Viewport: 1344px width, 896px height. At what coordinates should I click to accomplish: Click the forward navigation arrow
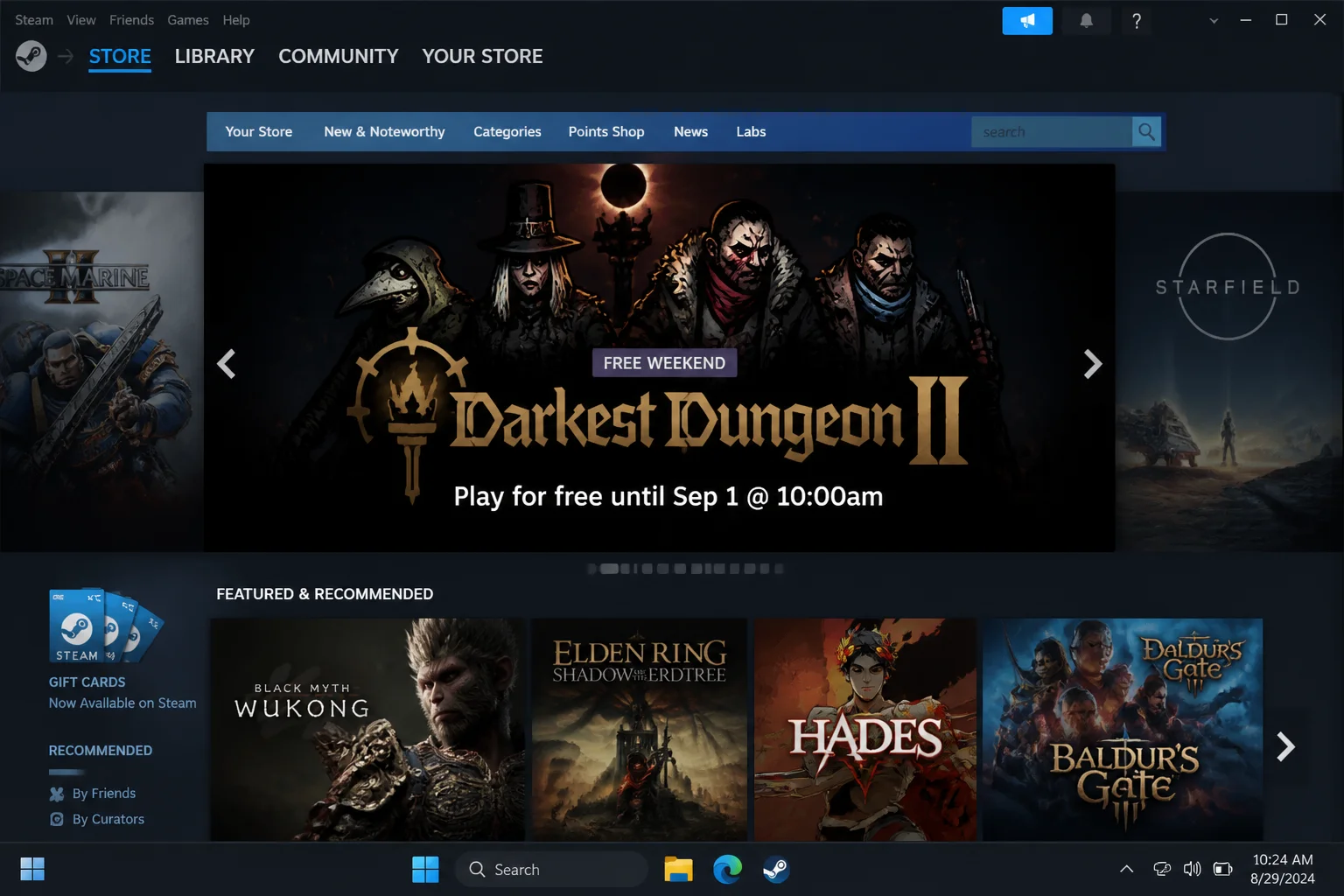[66, 57]
